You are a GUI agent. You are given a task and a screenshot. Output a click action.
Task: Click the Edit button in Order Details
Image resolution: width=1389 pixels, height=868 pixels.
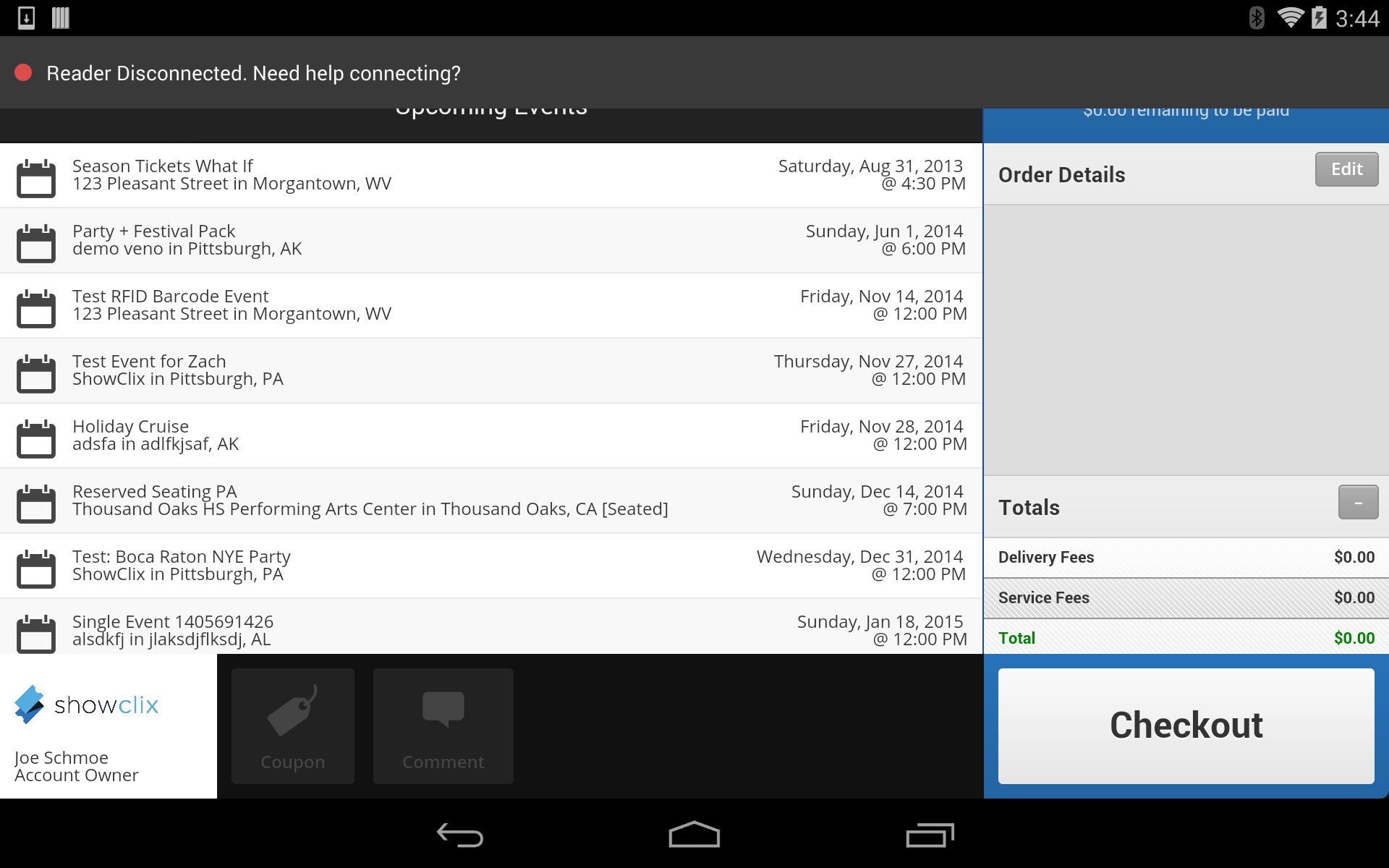coord(1346,169)
